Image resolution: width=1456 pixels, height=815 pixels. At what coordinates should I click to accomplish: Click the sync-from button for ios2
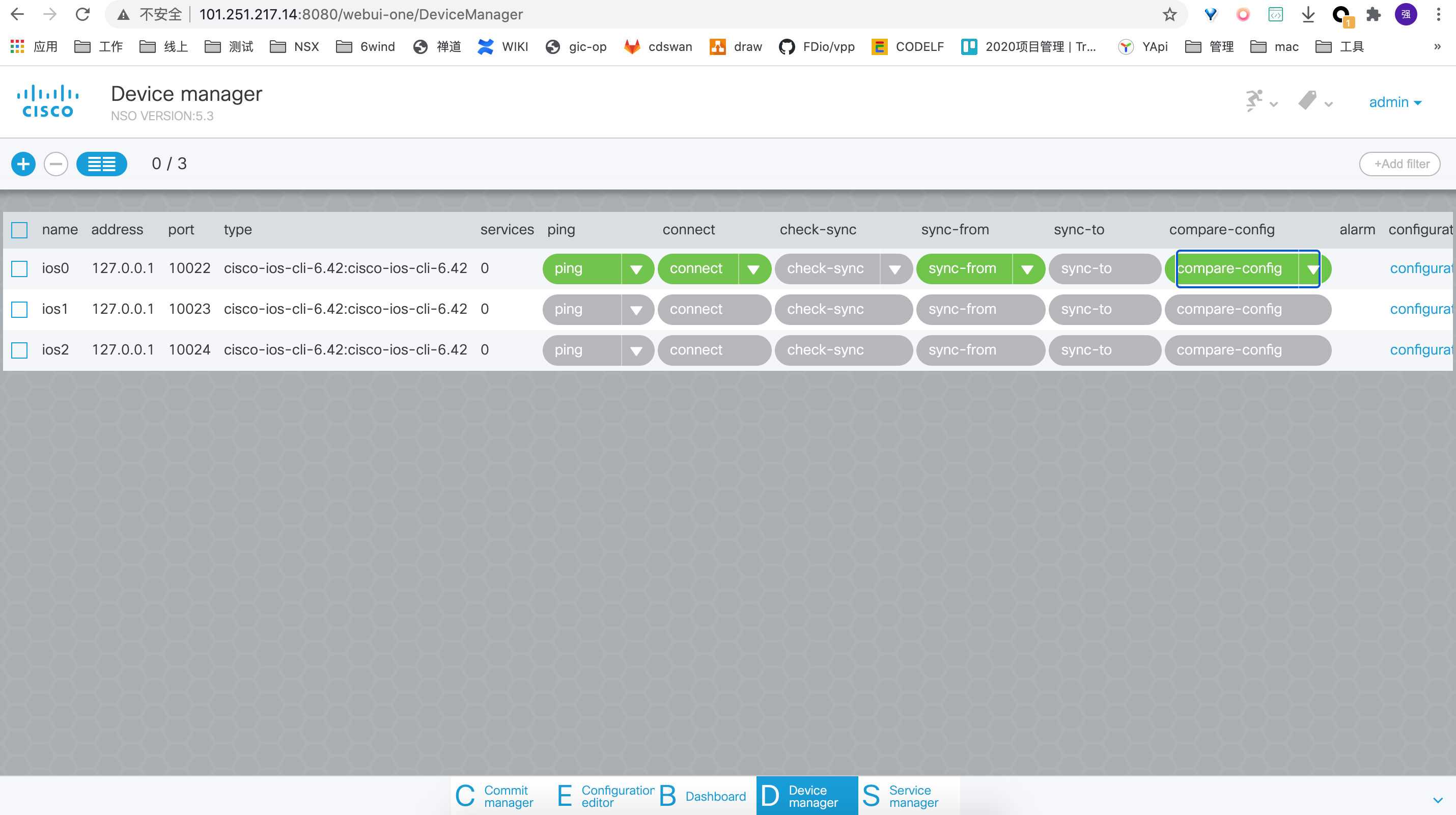[981, 350]
